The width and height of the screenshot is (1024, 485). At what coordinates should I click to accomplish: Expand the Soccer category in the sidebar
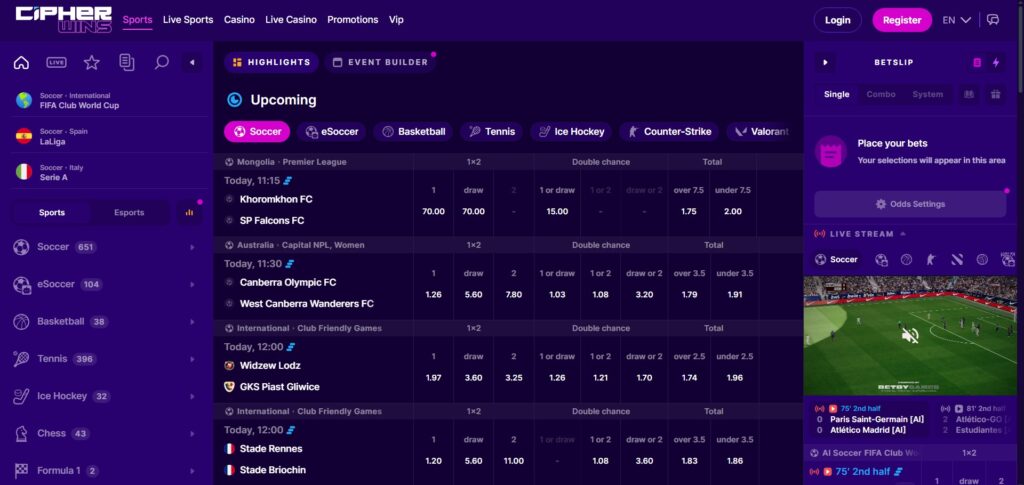point(191,247)
